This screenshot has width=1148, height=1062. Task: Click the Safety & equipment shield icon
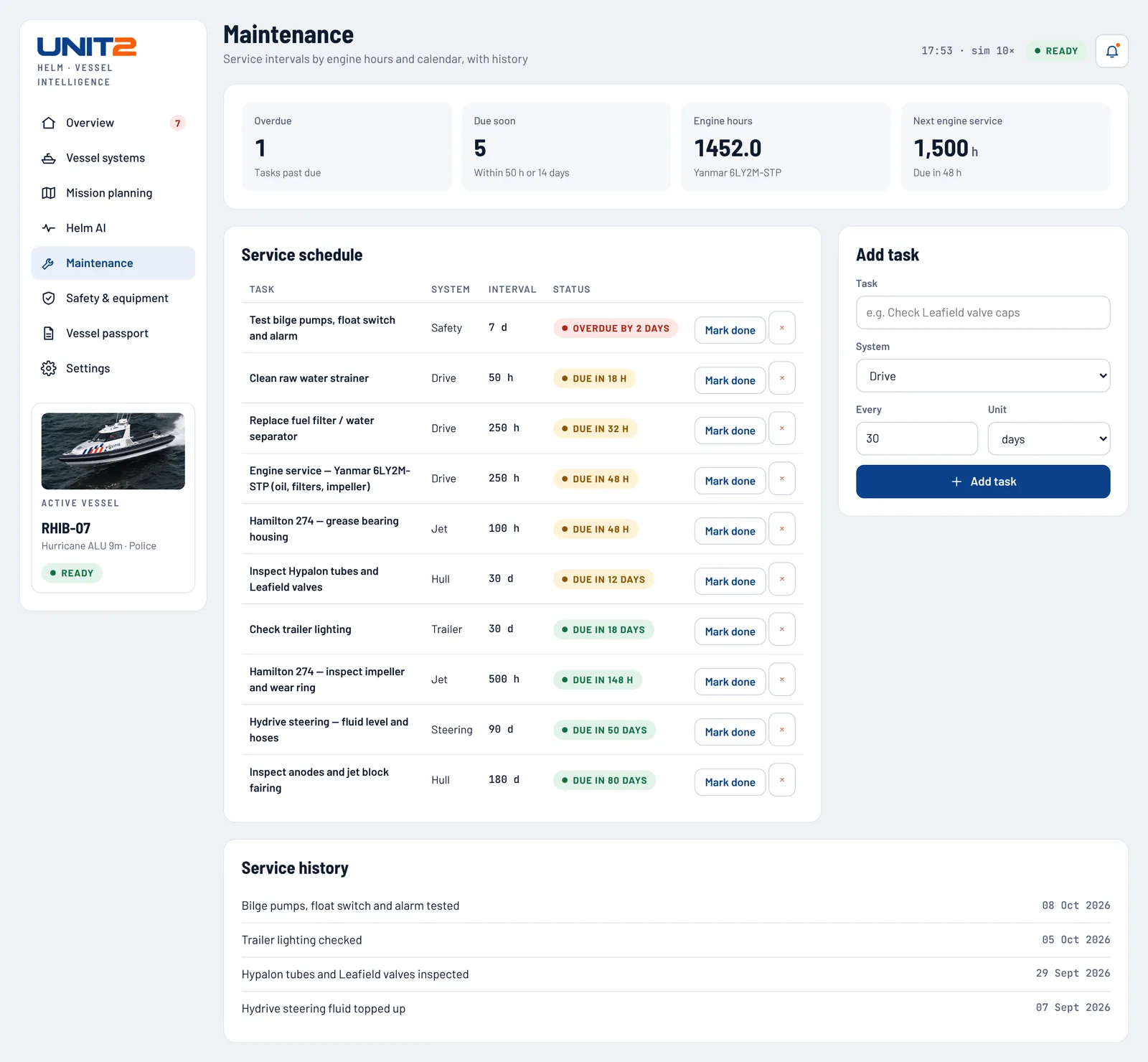pyautogui.click(x=49, y=299)
